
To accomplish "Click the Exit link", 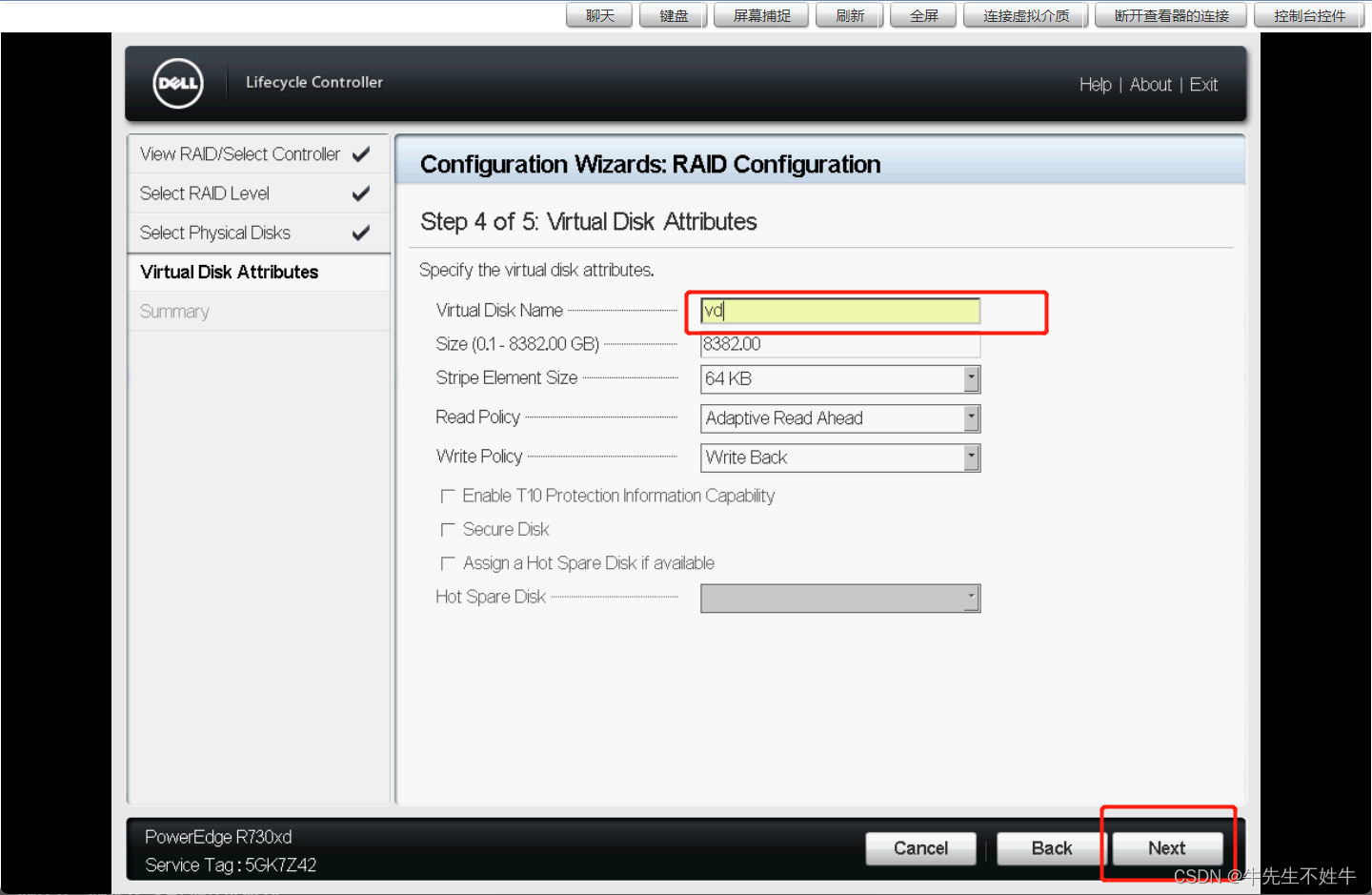I will (1203, 85).
